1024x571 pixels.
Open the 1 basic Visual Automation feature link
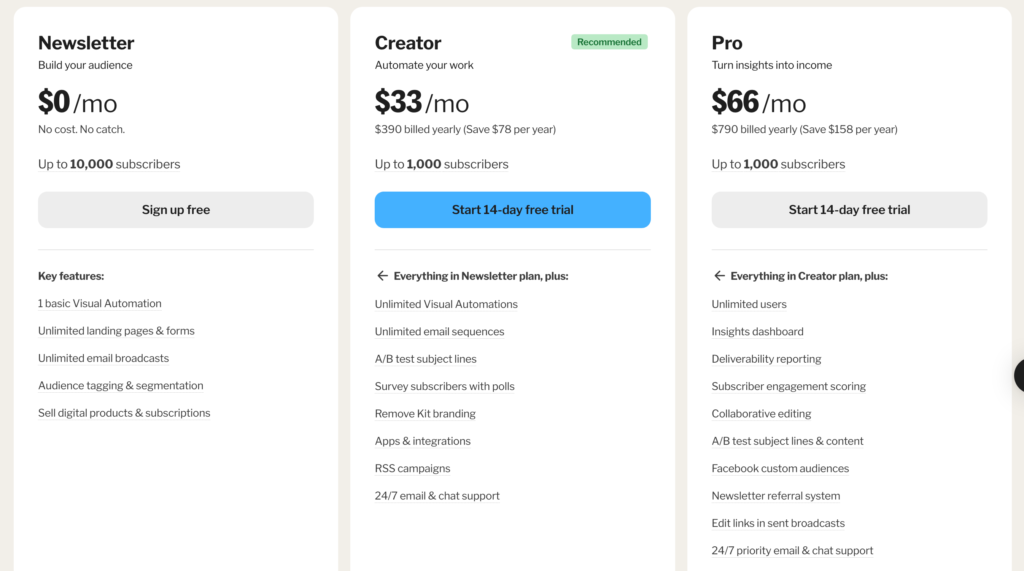point(100,304)
